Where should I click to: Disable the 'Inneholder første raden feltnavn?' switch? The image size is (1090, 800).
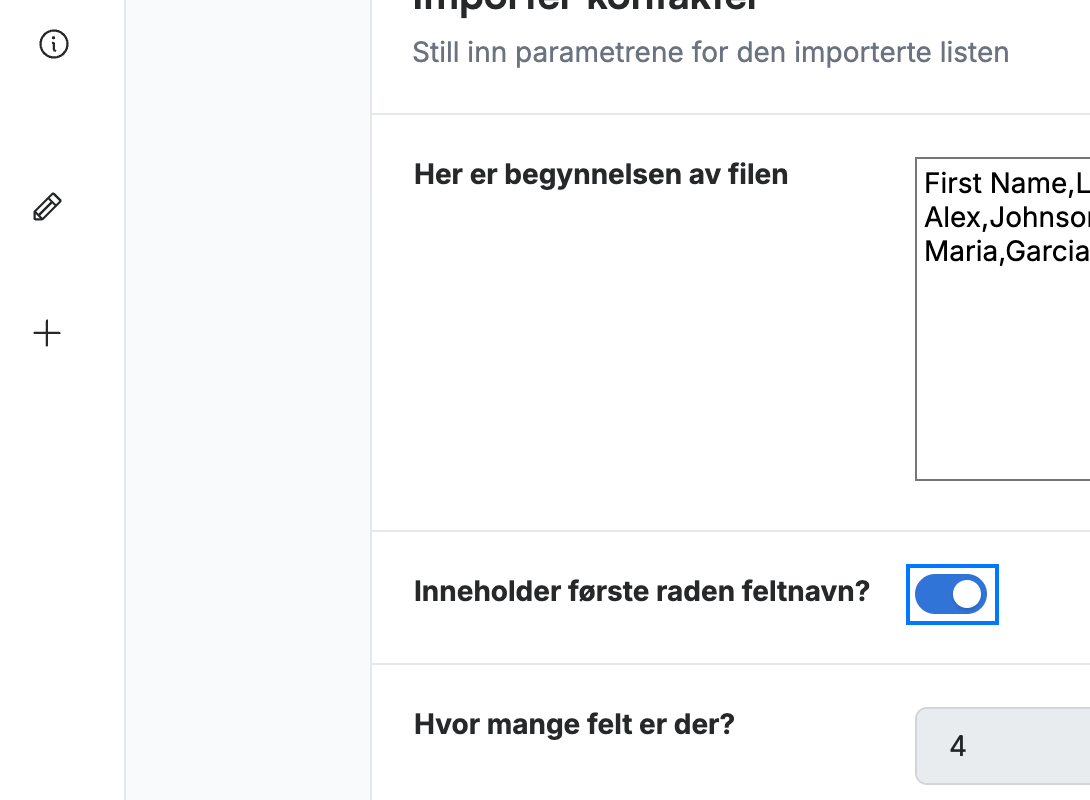coord(951,594)
